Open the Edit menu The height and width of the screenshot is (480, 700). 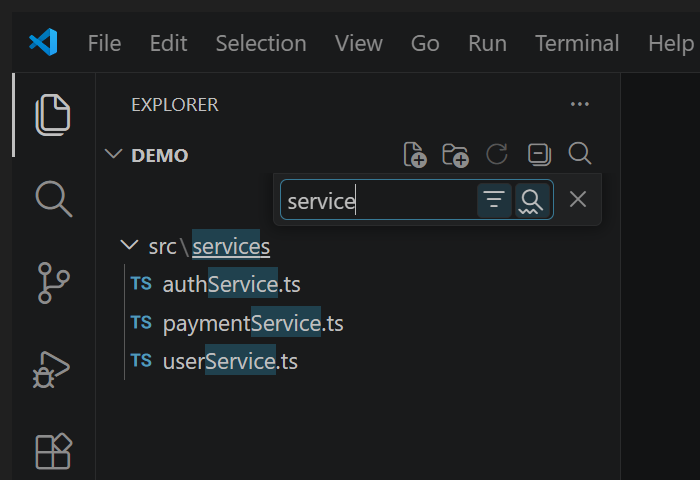pyautogui.click(x=168, y=43)
